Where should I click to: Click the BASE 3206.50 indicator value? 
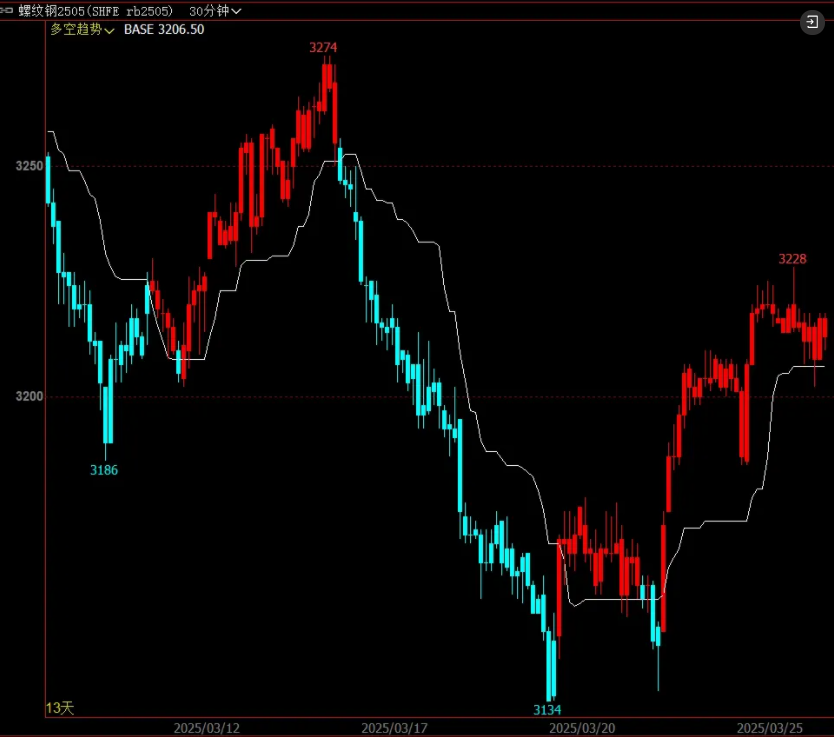point(164,29)
